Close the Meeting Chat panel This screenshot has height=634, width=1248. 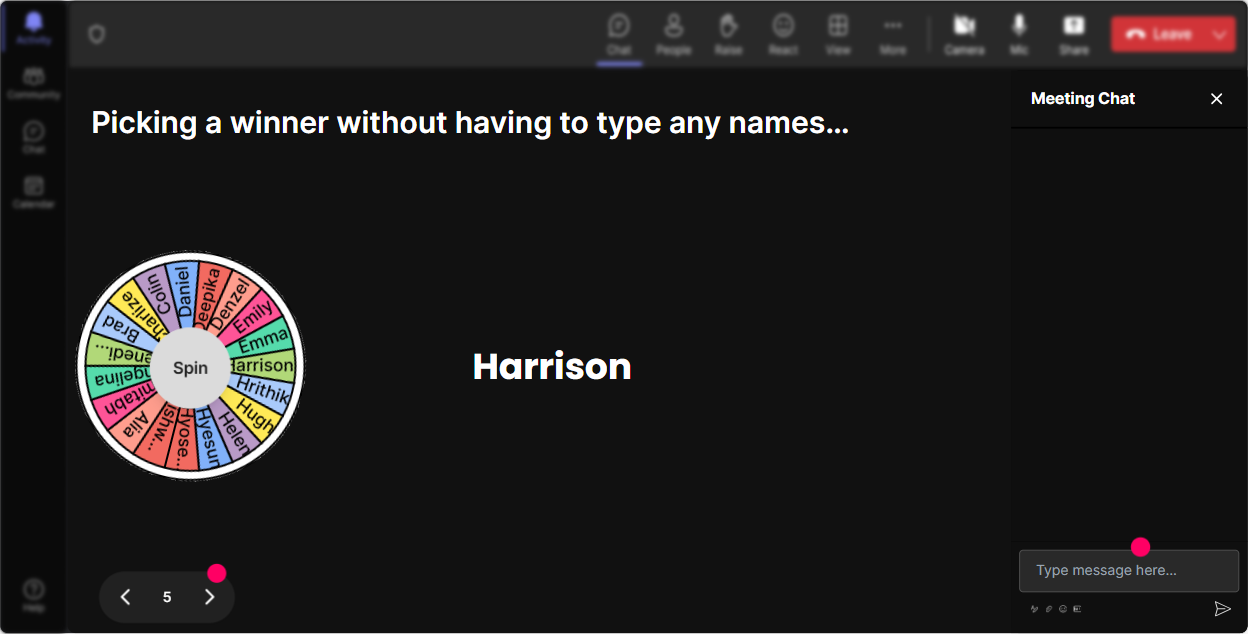1216,98
